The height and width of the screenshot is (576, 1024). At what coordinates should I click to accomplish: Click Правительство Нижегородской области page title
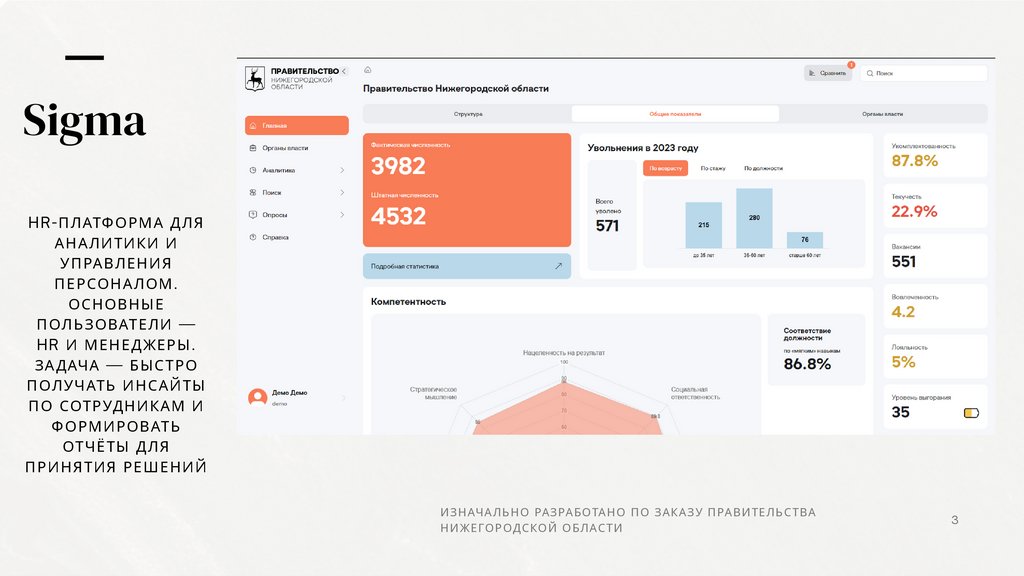(x=456, y=89)
